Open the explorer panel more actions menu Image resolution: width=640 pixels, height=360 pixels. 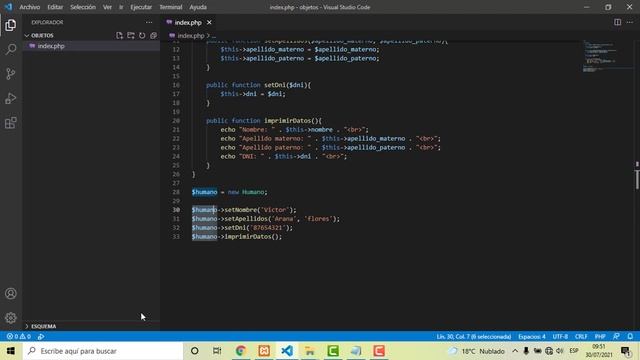coord(149,22)
